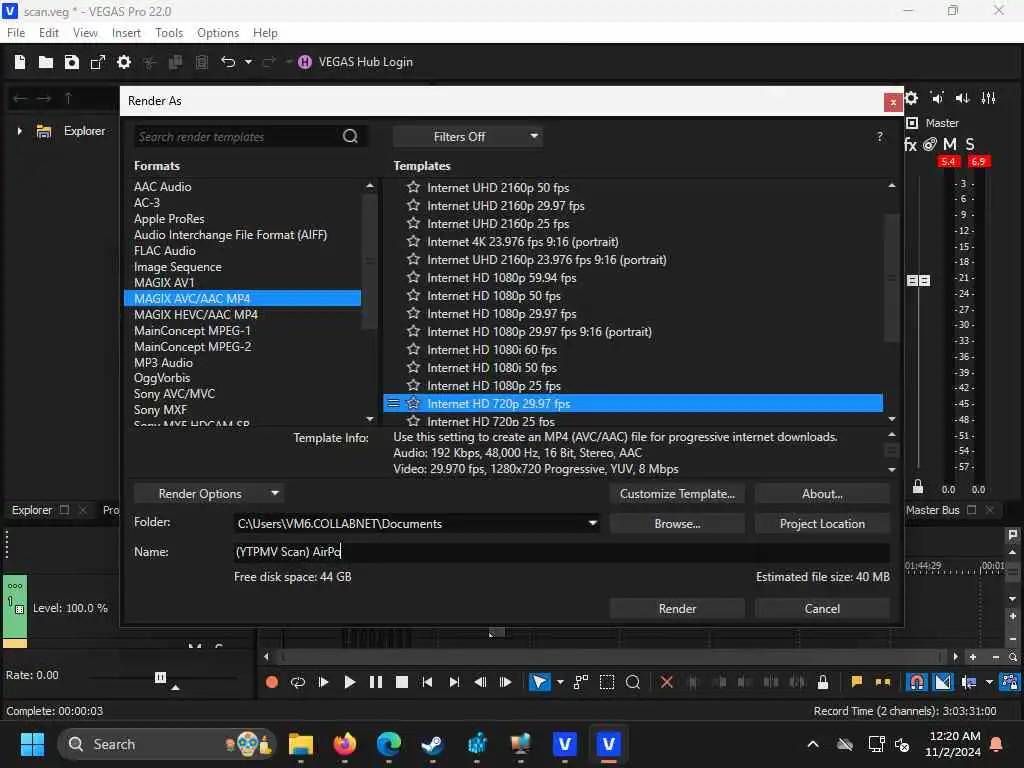Open the Tools menu
The height and width of the screenshot is (768, 1024).
click(168, 33)
